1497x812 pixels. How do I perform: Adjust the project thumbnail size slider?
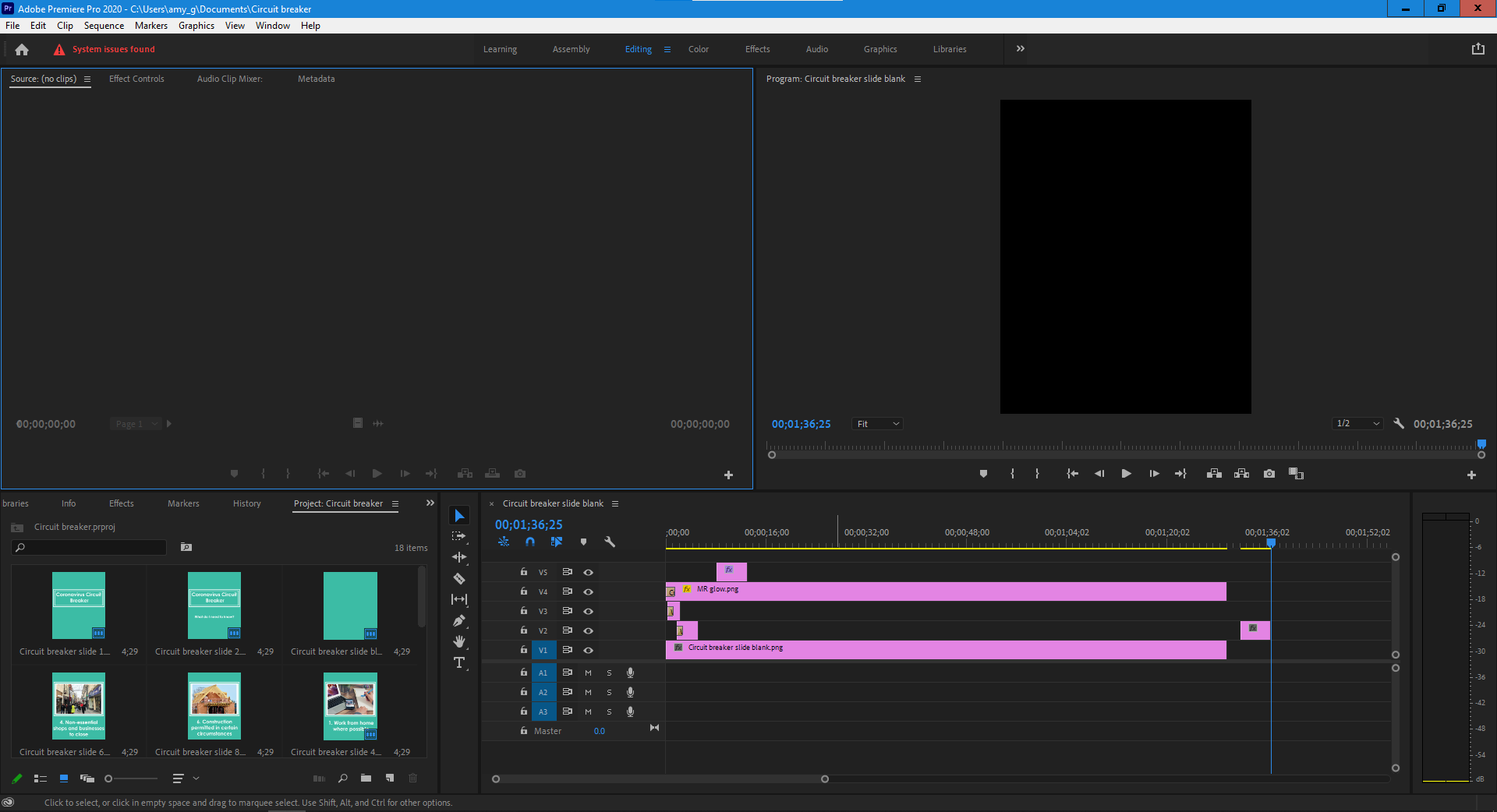(x=109, y=778)
